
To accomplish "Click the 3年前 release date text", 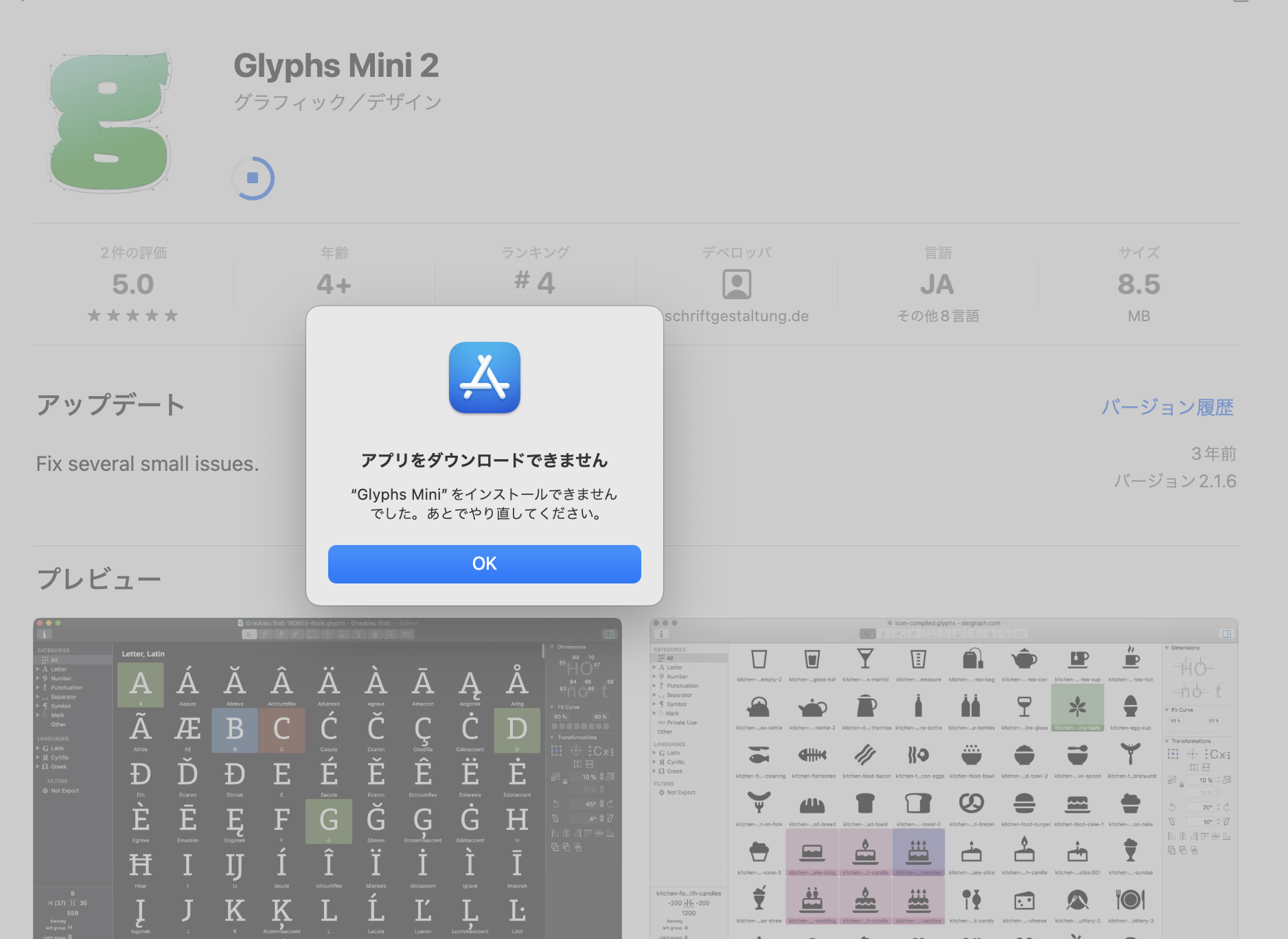I will click(1213, 454).
